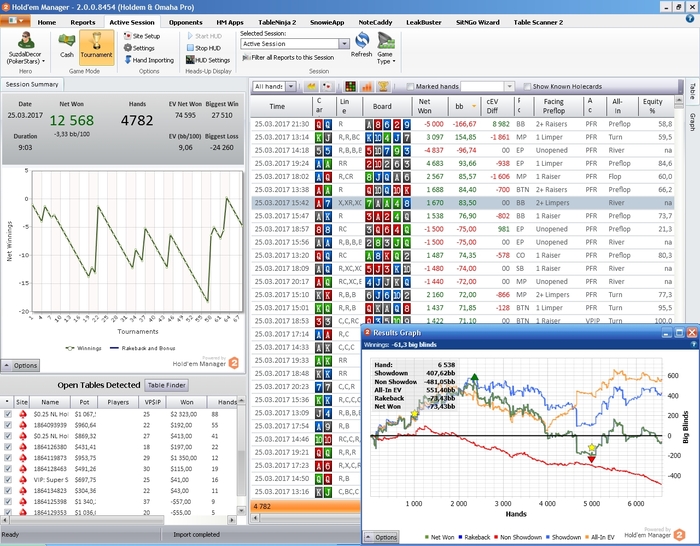The width and height of the screenshot is (700, 546).
Task: Enable Show Known Holecards checkbox
Action: point(527,87)
